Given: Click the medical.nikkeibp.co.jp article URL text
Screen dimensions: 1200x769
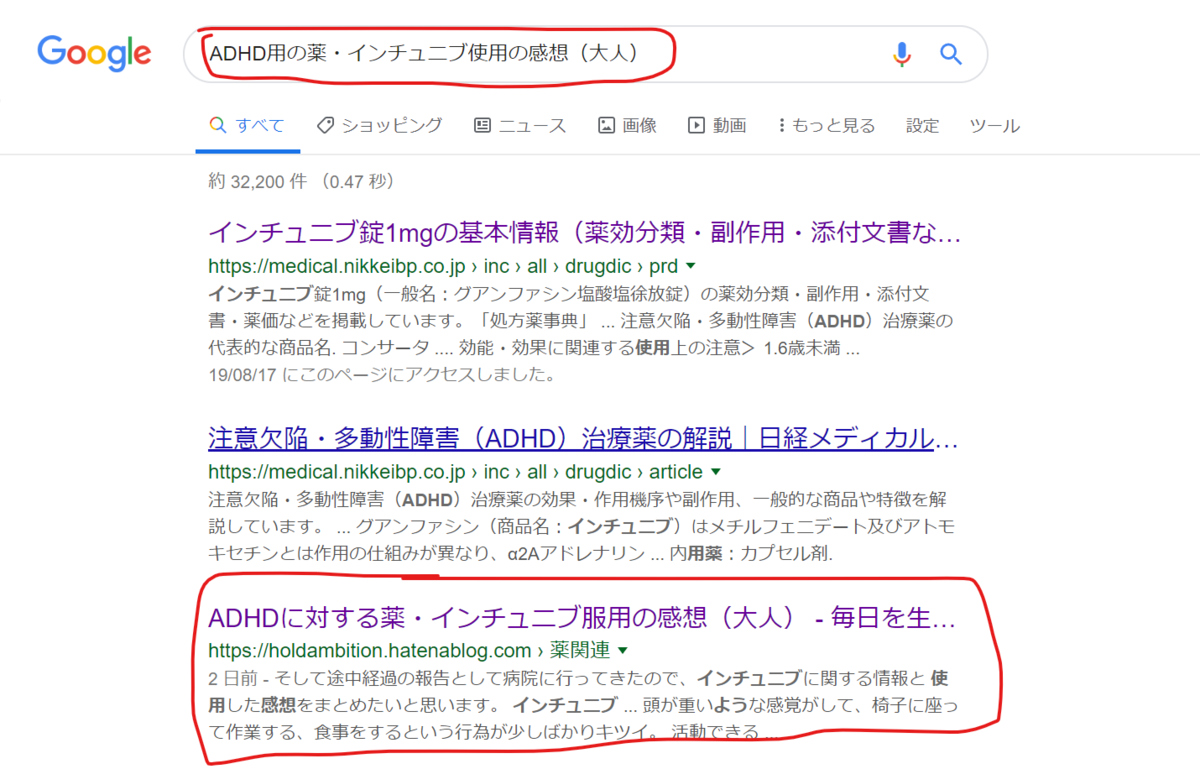Looking at the screenshot, I should click(454, 472).
